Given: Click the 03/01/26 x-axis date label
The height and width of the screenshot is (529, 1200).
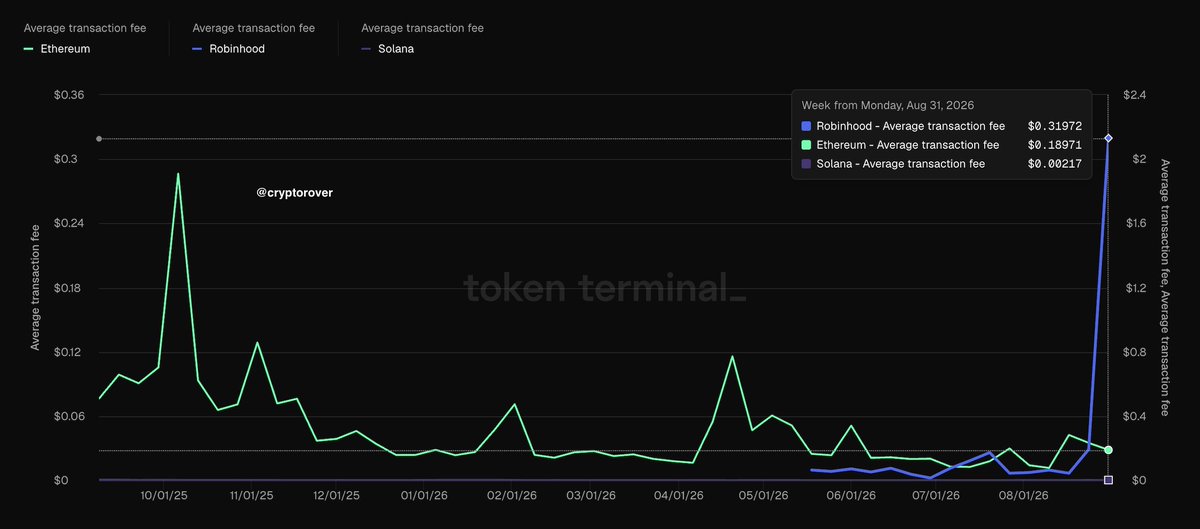Looking at the screenshot, I should (x=591, y=495).
